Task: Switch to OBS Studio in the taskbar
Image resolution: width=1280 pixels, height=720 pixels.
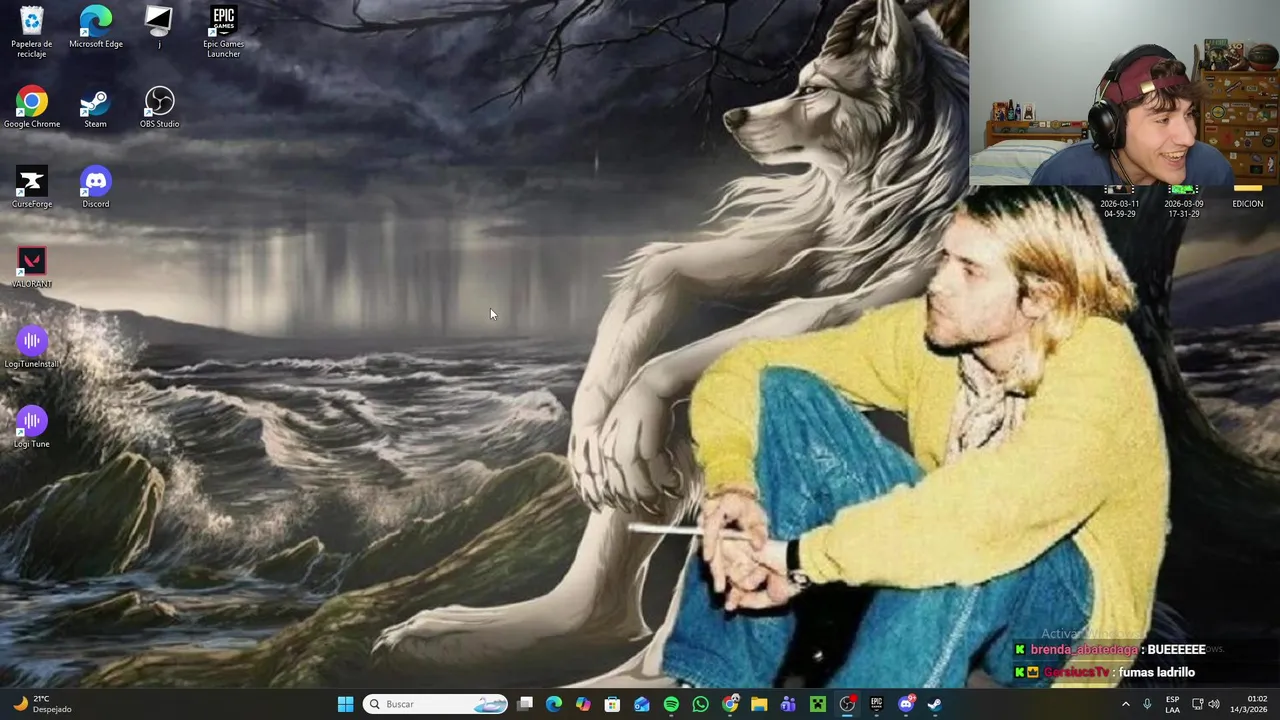Action: click(847, 704)
